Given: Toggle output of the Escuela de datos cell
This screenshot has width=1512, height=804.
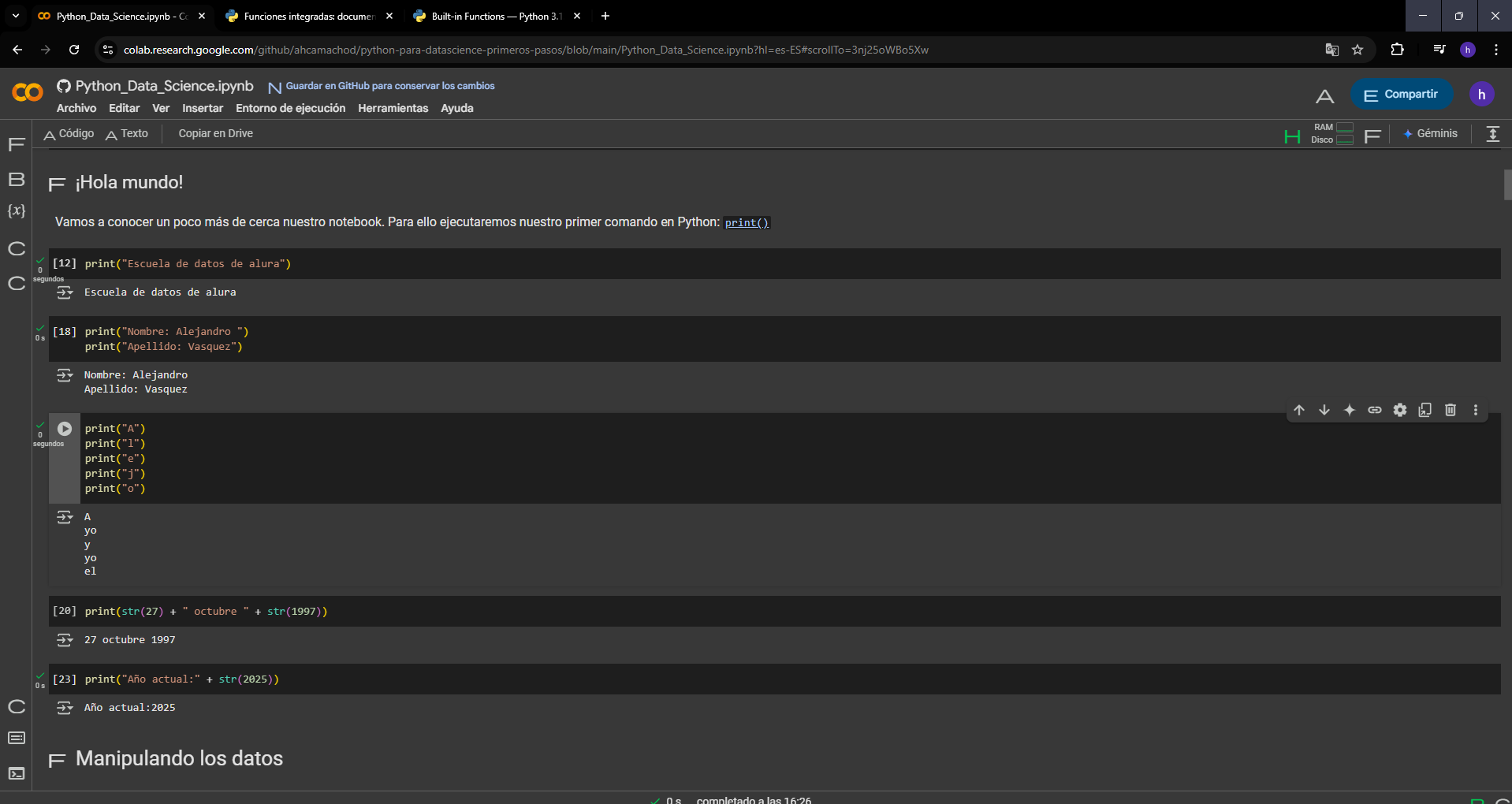Looking at the screenshot, I should [x=65, y=292].
